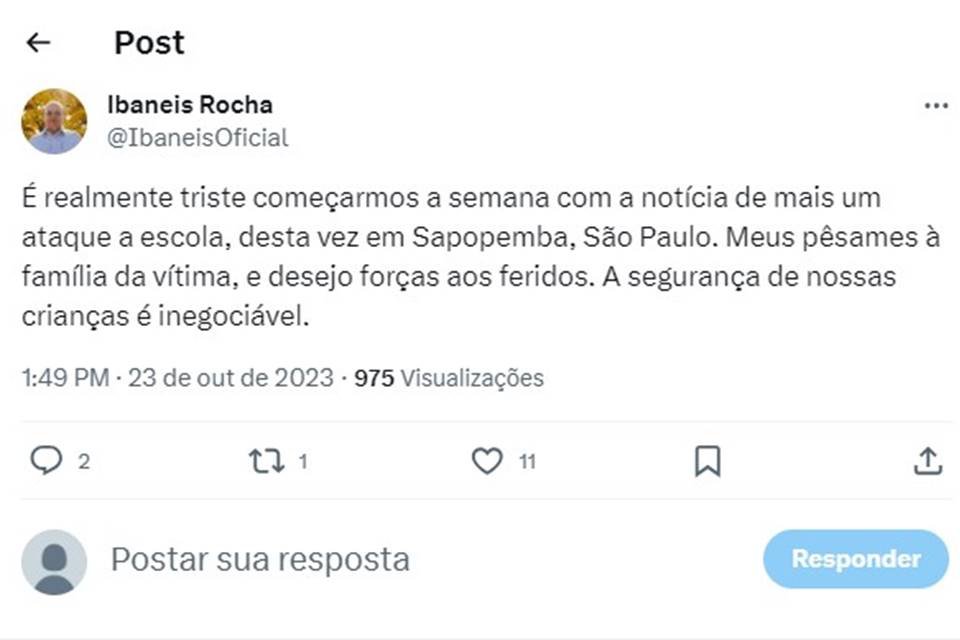Open Ibaneis Rocha's profile picture
Image resolution: width=960 pixels, height=640 pixels.
(x=54, y=121)
